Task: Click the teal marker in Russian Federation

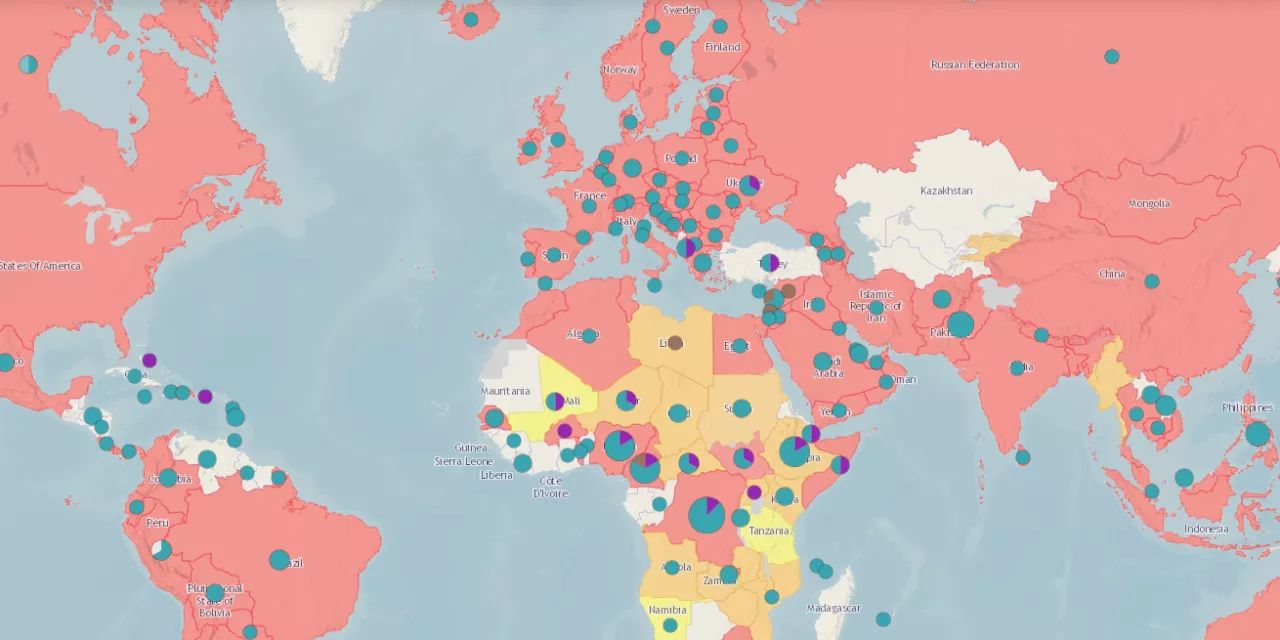Action: click(x=1111, y=57)
